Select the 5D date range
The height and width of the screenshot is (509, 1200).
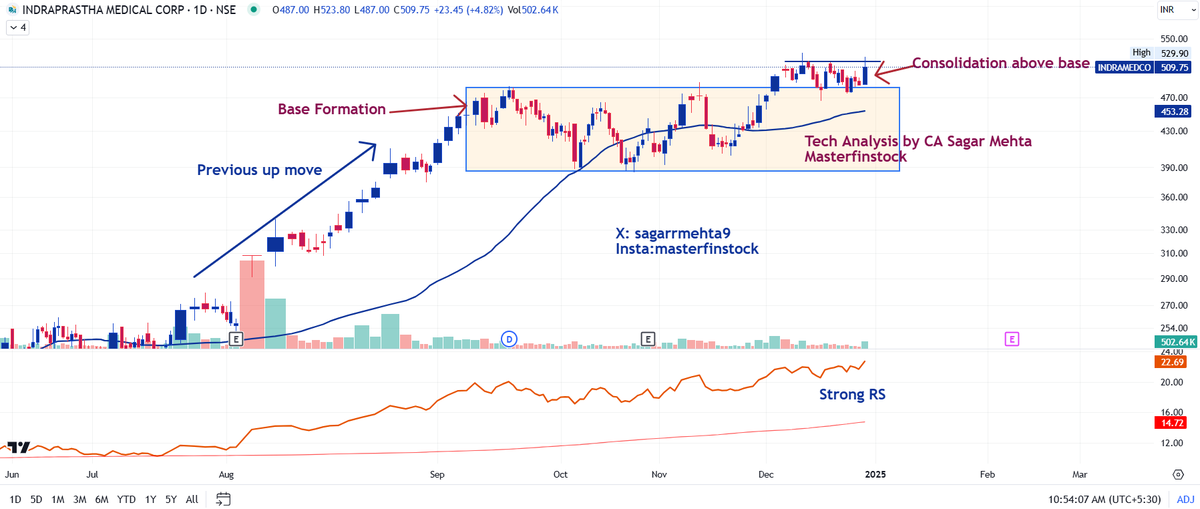pos(36,499)
